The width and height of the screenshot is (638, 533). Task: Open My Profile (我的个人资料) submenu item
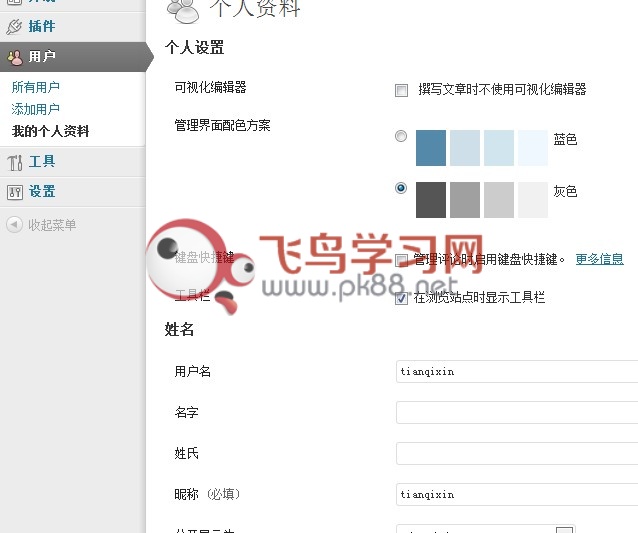[x=50, y=132]
